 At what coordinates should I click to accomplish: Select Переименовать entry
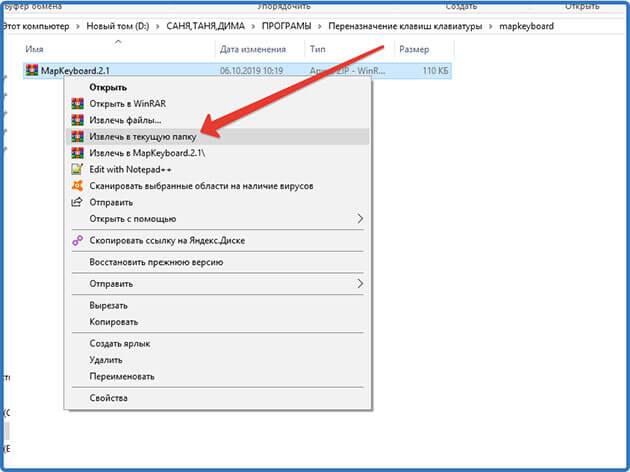pyautogui.click(x=217, y=377)
